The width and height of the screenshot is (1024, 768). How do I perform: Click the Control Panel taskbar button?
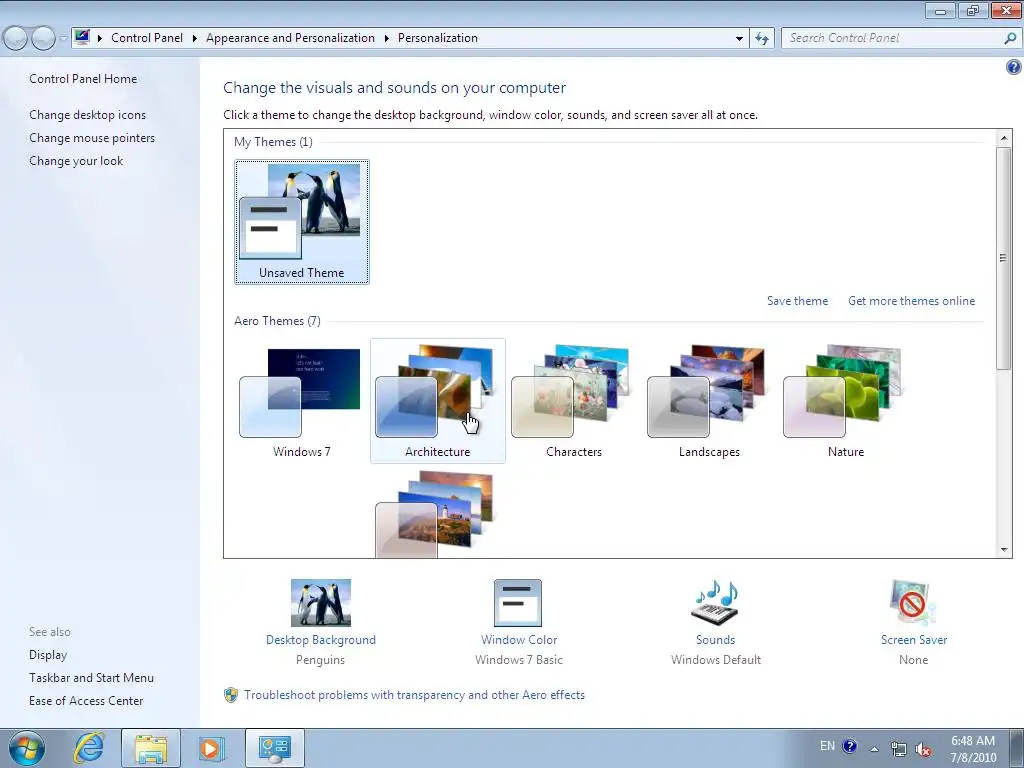point(274,748)
